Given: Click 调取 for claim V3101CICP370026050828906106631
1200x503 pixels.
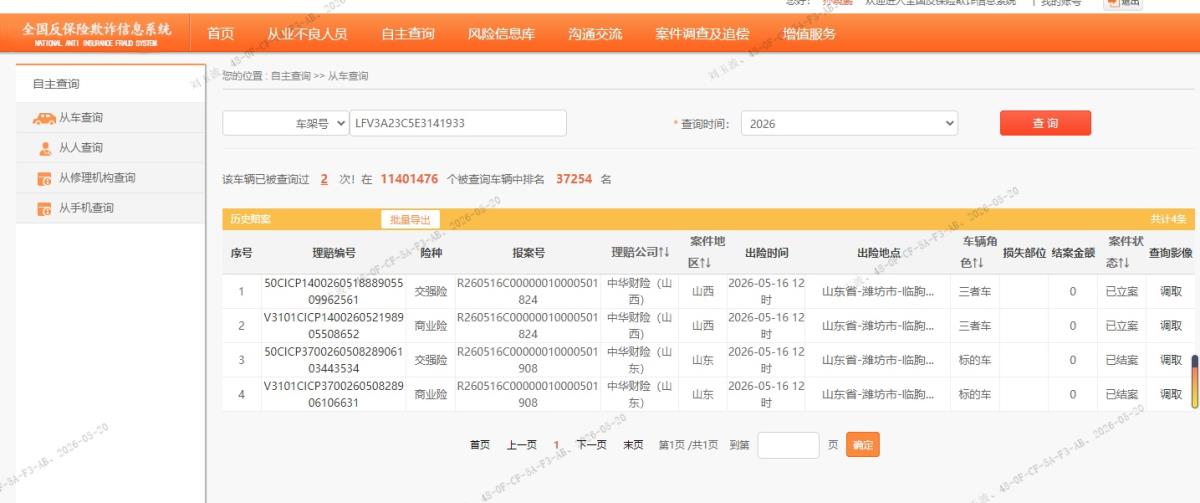Looking at the screenshot, I should coord(1171,394).
